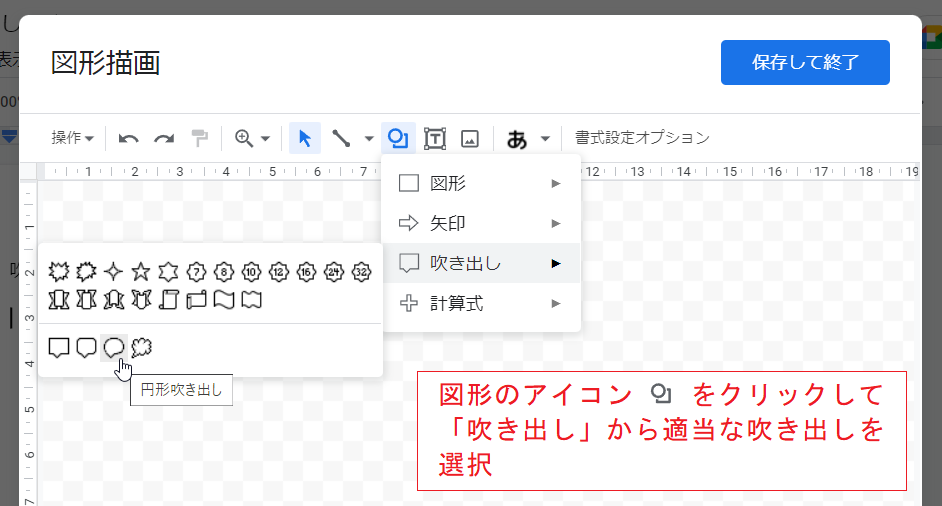Expand arrow on the 矢印 menu row
The image size is (942, 506).
(556, 224)
